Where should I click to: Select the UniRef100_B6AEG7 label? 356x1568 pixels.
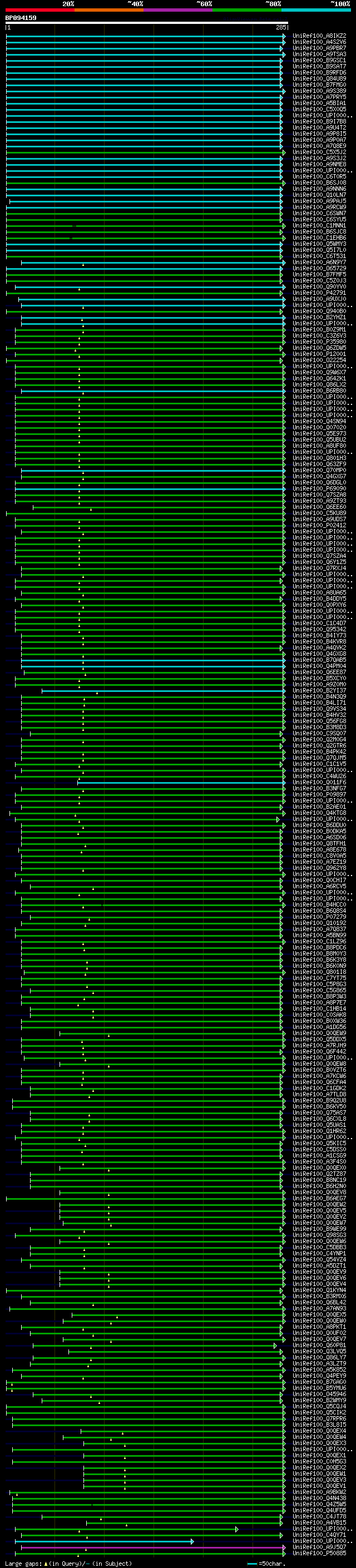click(319, 1198)
